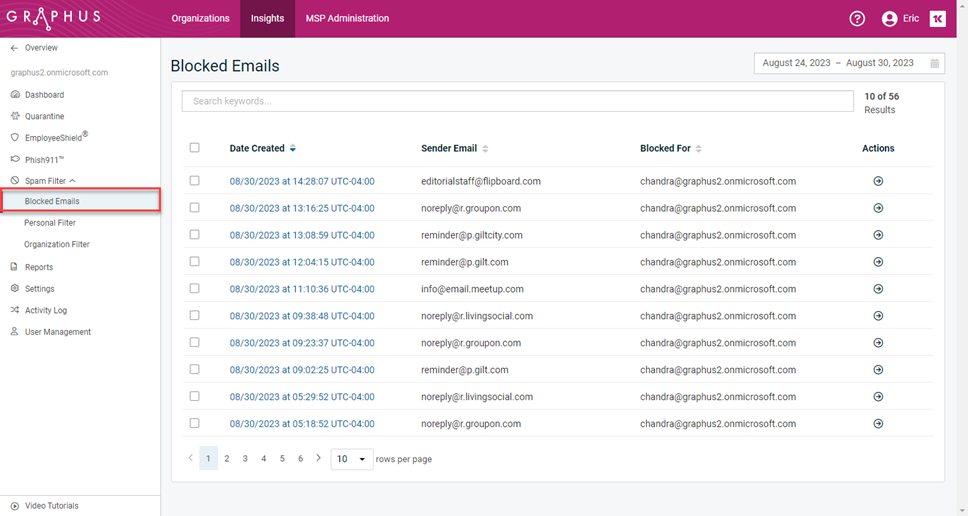Click the Reports document icon
Viewport: 968px width, 516px height.
click(x=14, y=267)
